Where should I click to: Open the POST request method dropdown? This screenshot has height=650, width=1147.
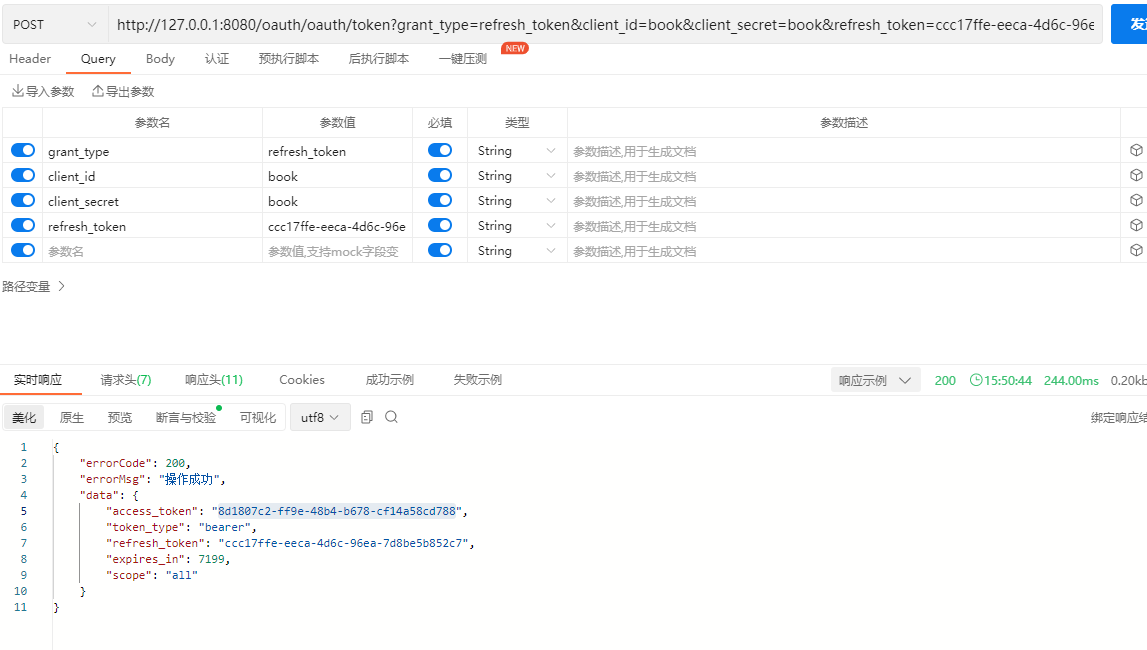54,24
